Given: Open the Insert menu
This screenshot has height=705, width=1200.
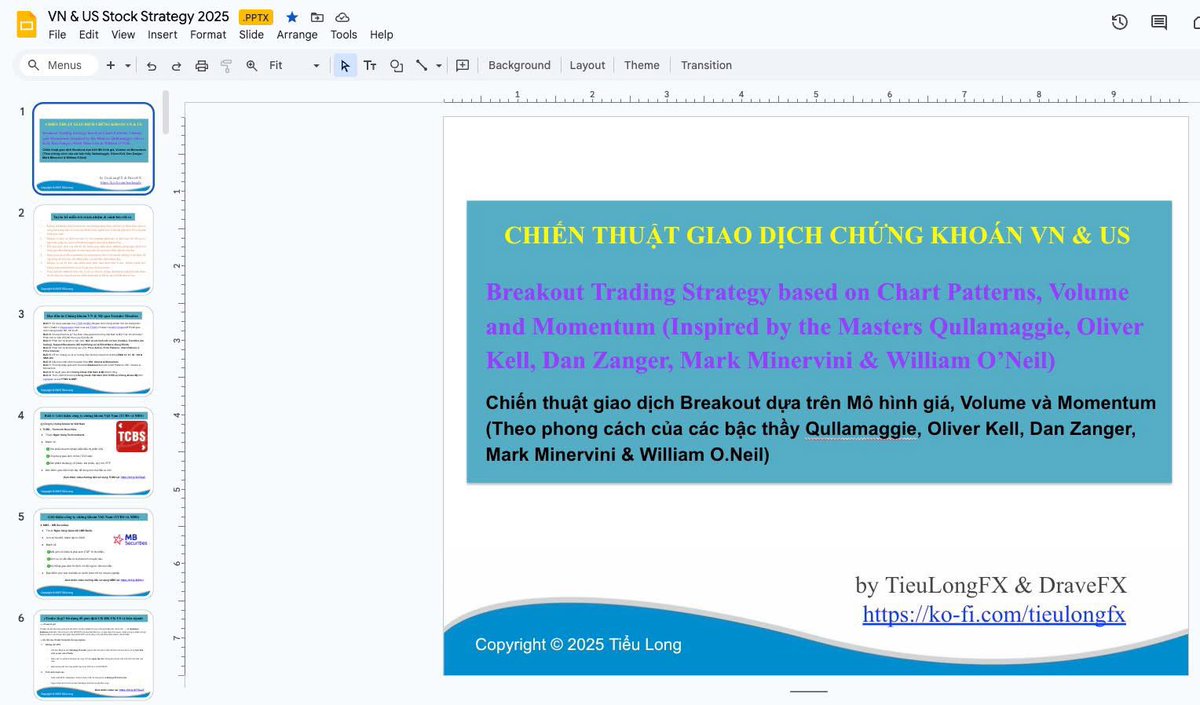Looking at the screenshot, I should click(x=162, y=35).
